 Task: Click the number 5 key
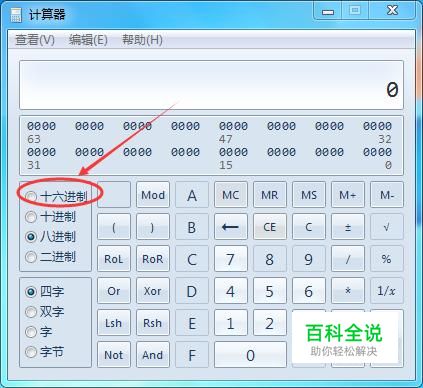point(270,291)
